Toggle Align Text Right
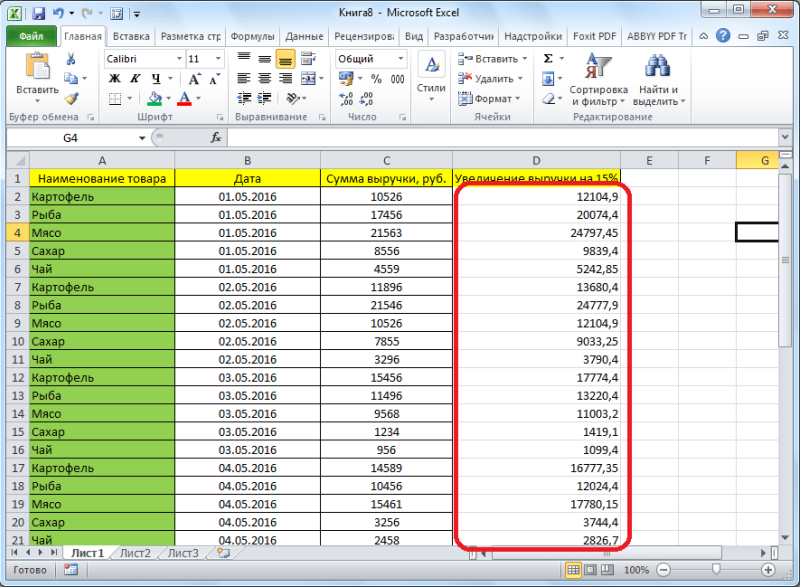Image resolution: width=800 pixels, height=587 pixels. [x=285, y=79]
